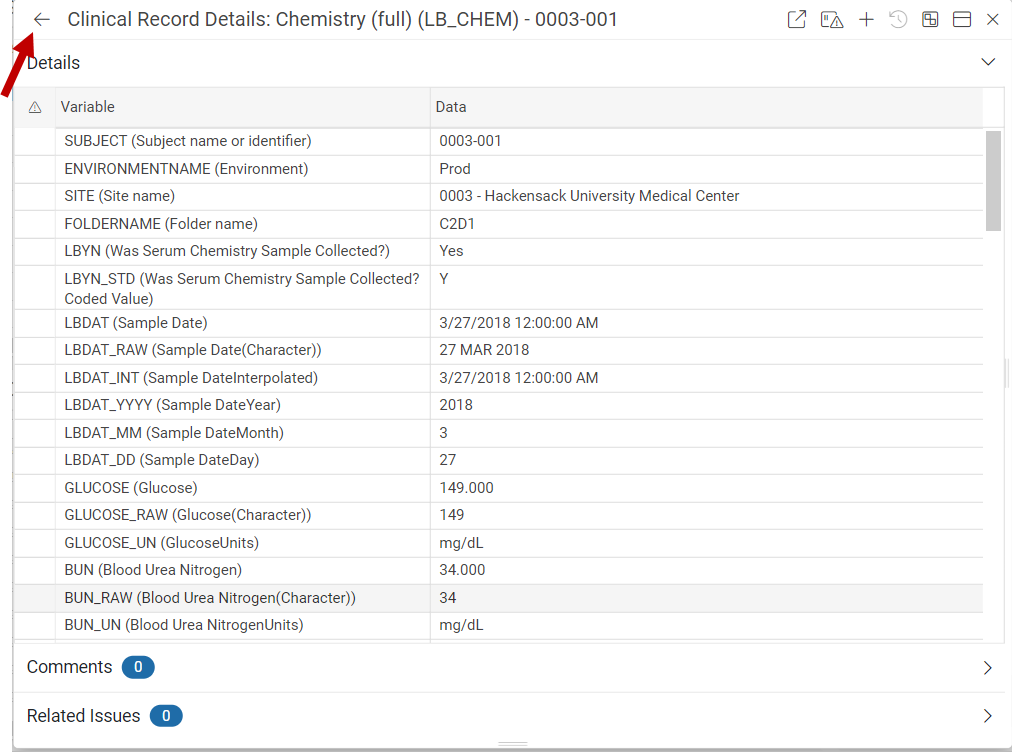
Task: Select the LBDAT (Sample Date) row
Action: (498, 323)
